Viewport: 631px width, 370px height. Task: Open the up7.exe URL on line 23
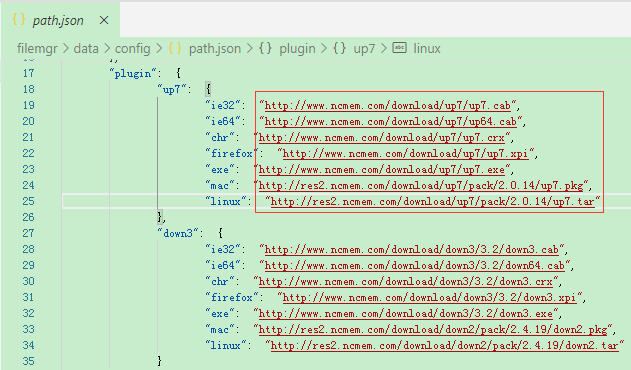coord(381,169)
